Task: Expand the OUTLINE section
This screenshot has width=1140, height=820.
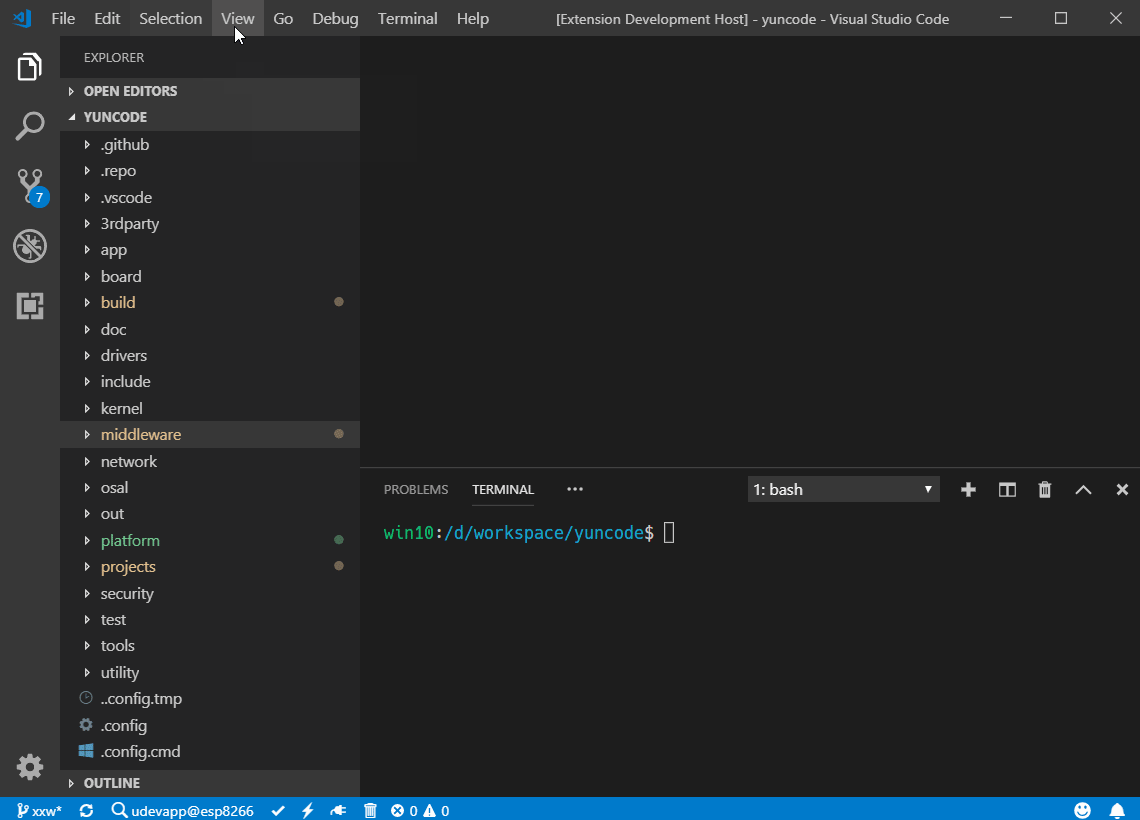Action: click(209, 783)
